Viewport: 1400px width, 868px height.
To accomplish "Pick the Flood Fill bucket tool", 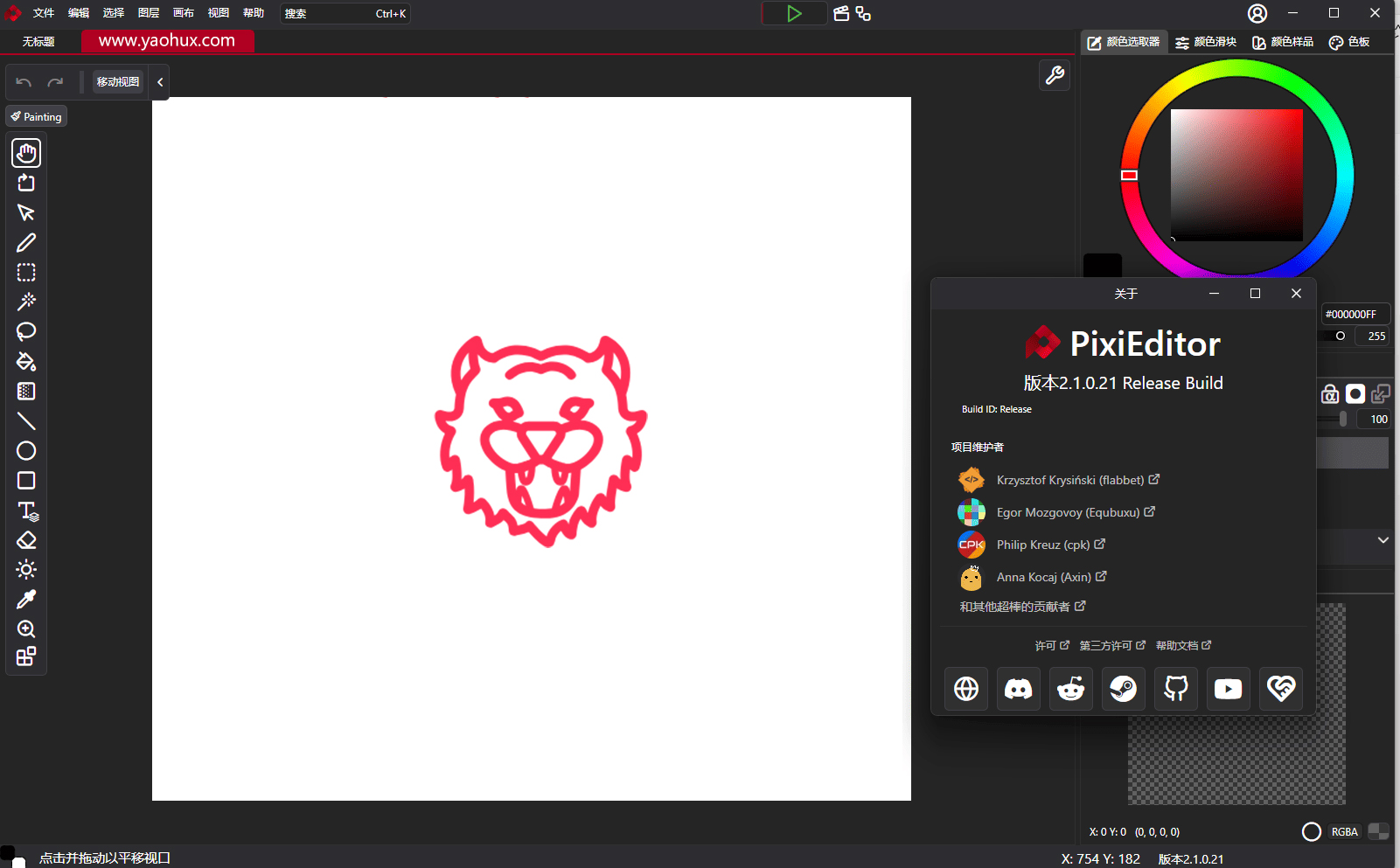I will [x=26, y=362].
